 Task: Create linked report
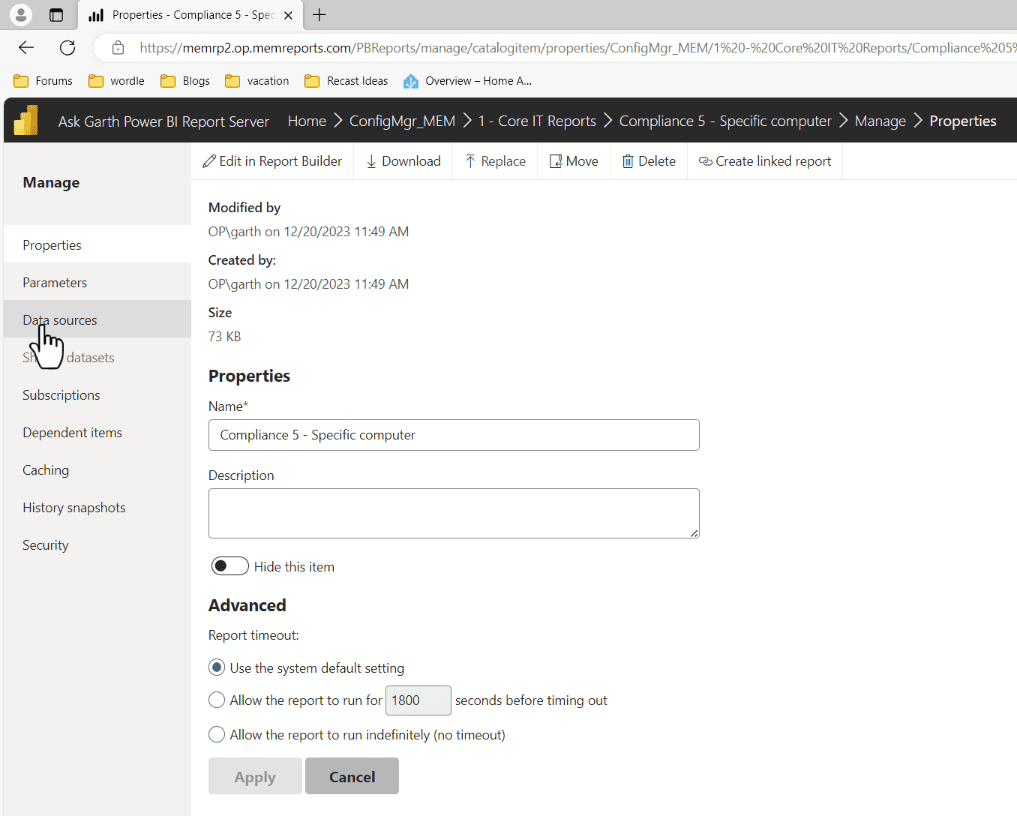coord(765,161)
